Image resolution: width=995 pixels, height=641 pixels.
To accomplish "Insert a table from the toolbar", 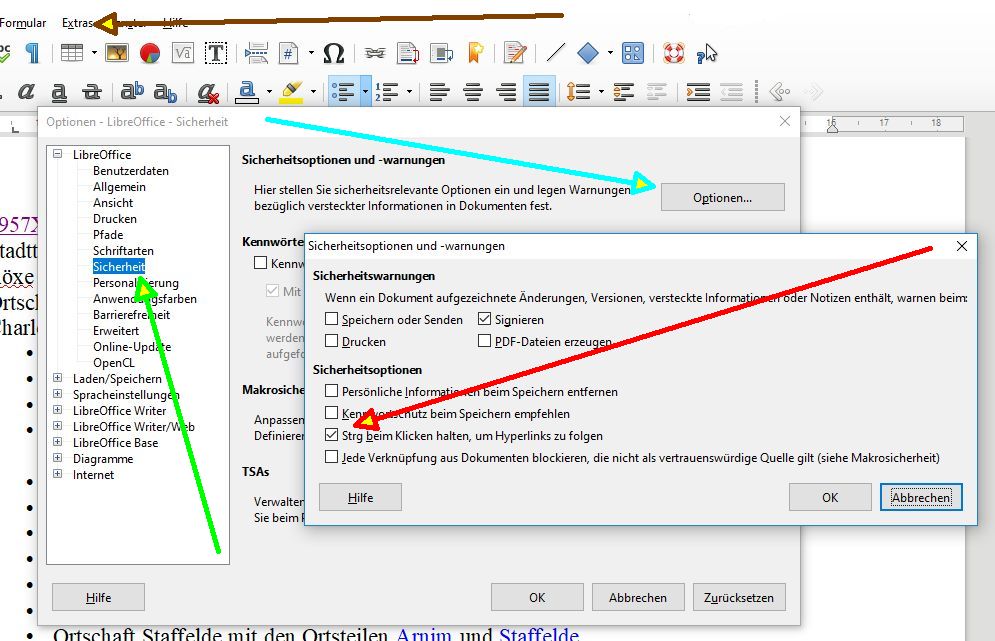I will pyautogui.click(x=72, y=53).
